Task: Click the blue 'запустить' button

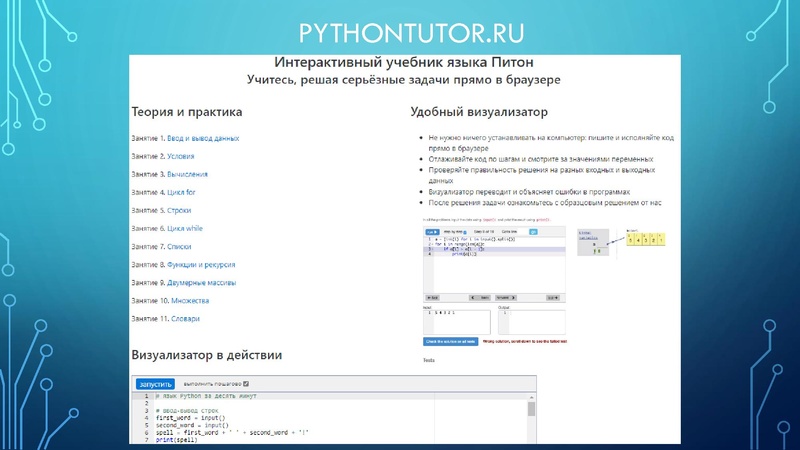Action: pyautogui.click(x=155, y=384)
